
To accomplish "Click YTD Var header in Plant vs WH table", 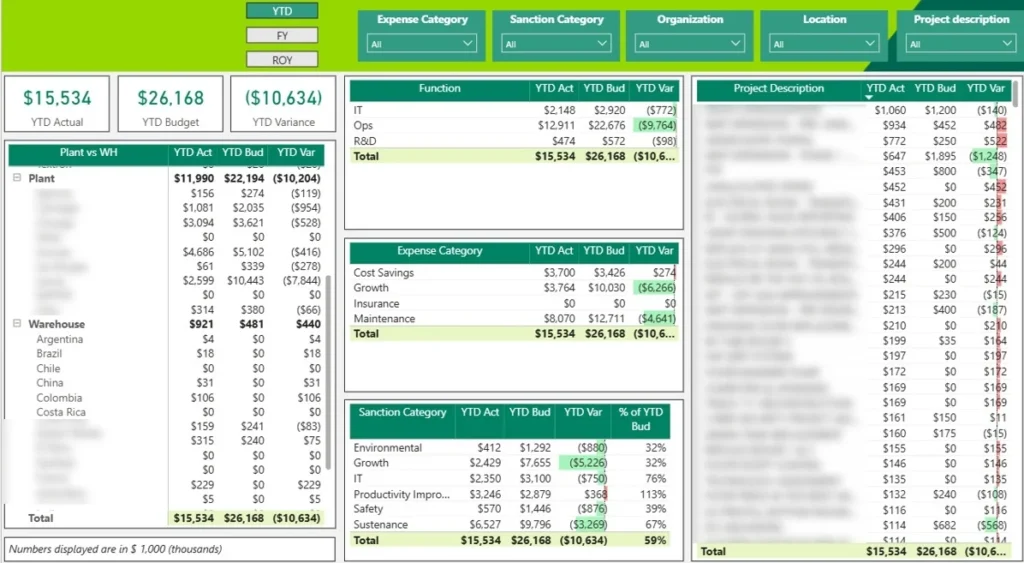I will [x=296, y=152].
